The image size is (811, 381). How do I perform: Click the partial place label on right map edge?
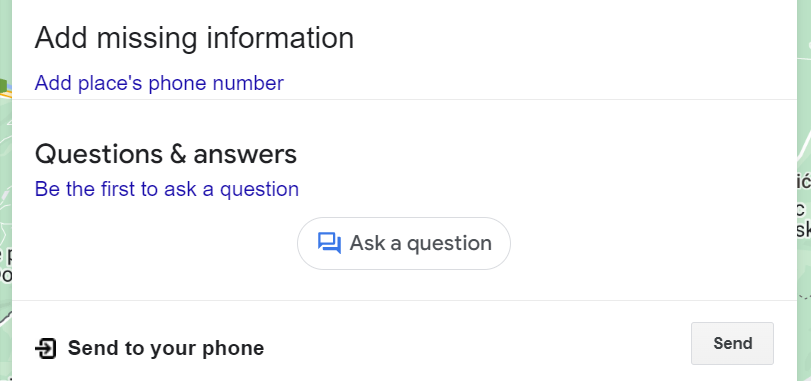[804, 205]
